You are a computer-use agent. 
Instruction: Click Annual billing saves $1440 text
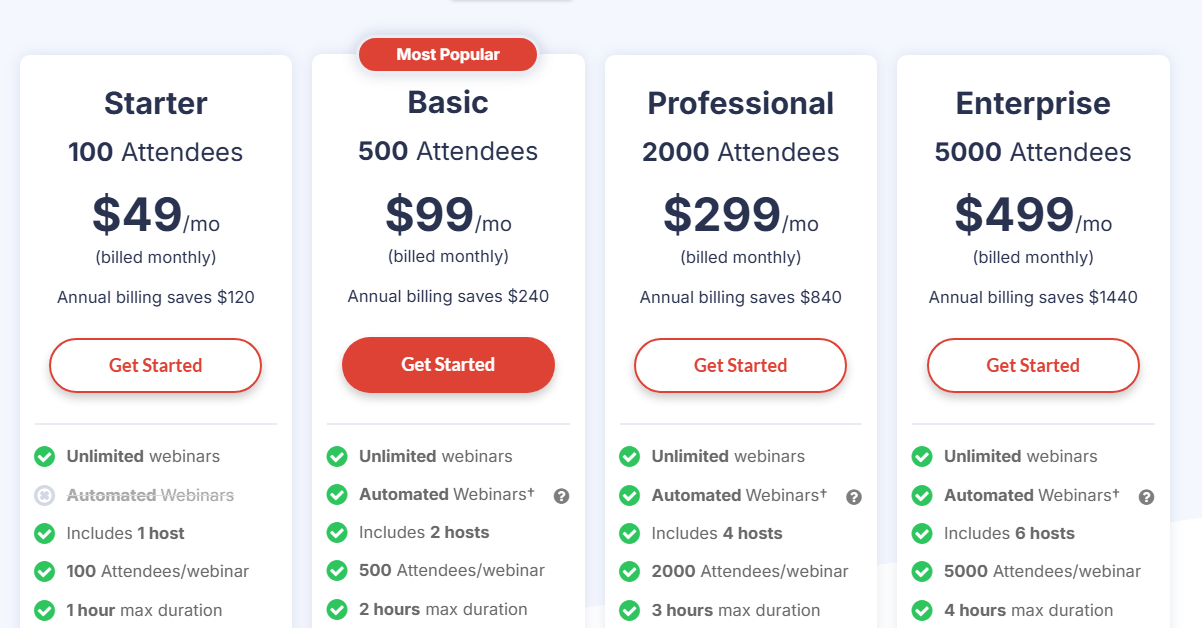(1033, 297)
